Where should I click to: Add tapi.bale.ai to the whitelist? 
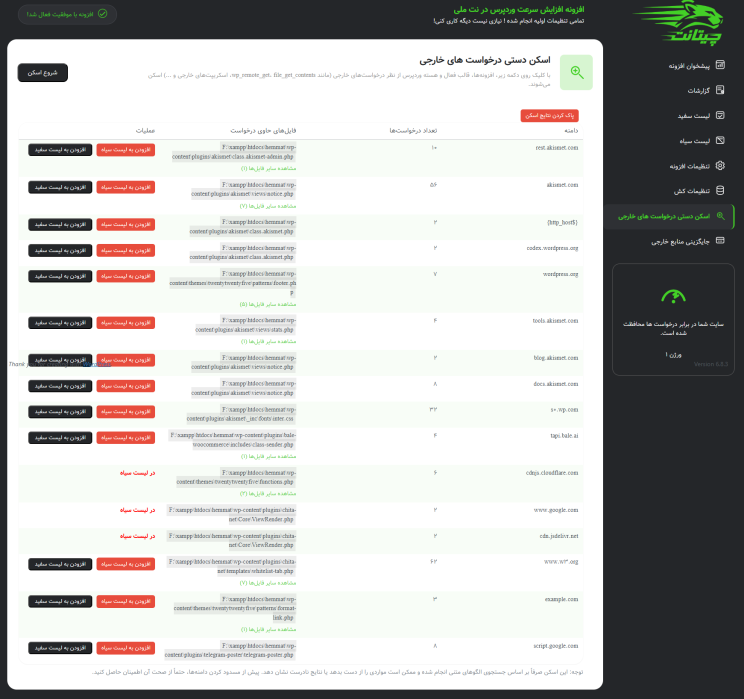point(60,438)
